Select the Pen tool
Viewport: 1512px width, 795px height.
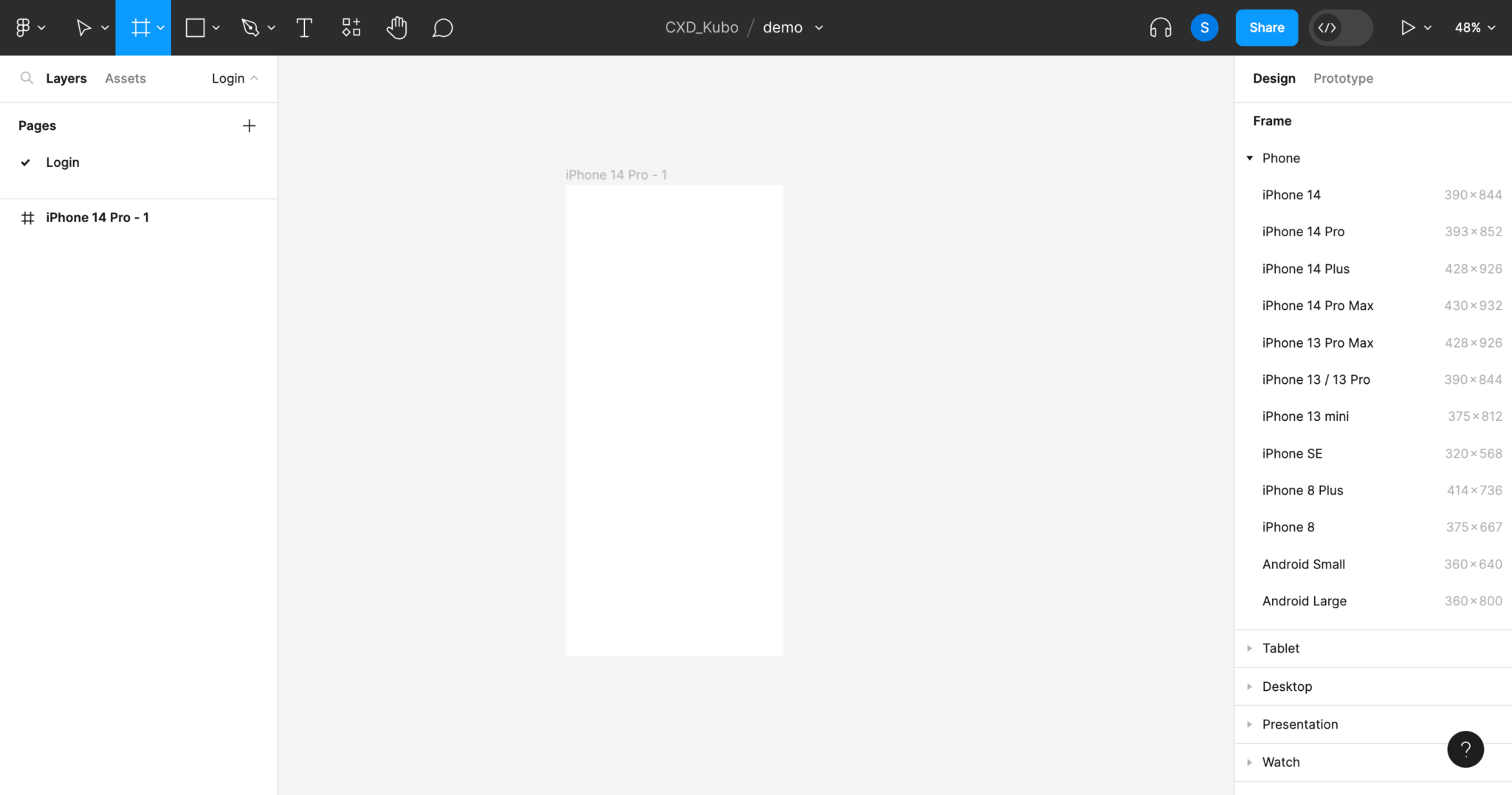click(x=251, y=27)
